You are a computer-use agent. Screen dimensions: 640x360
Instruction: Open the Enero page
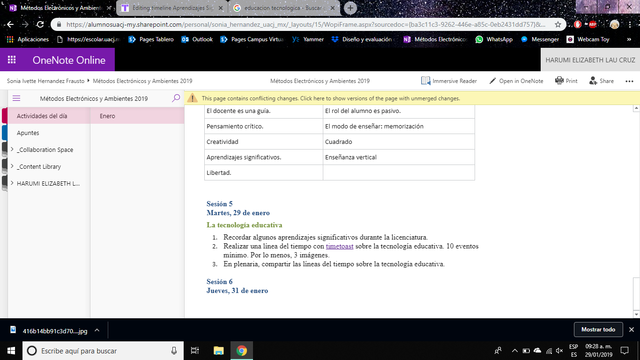137,116
